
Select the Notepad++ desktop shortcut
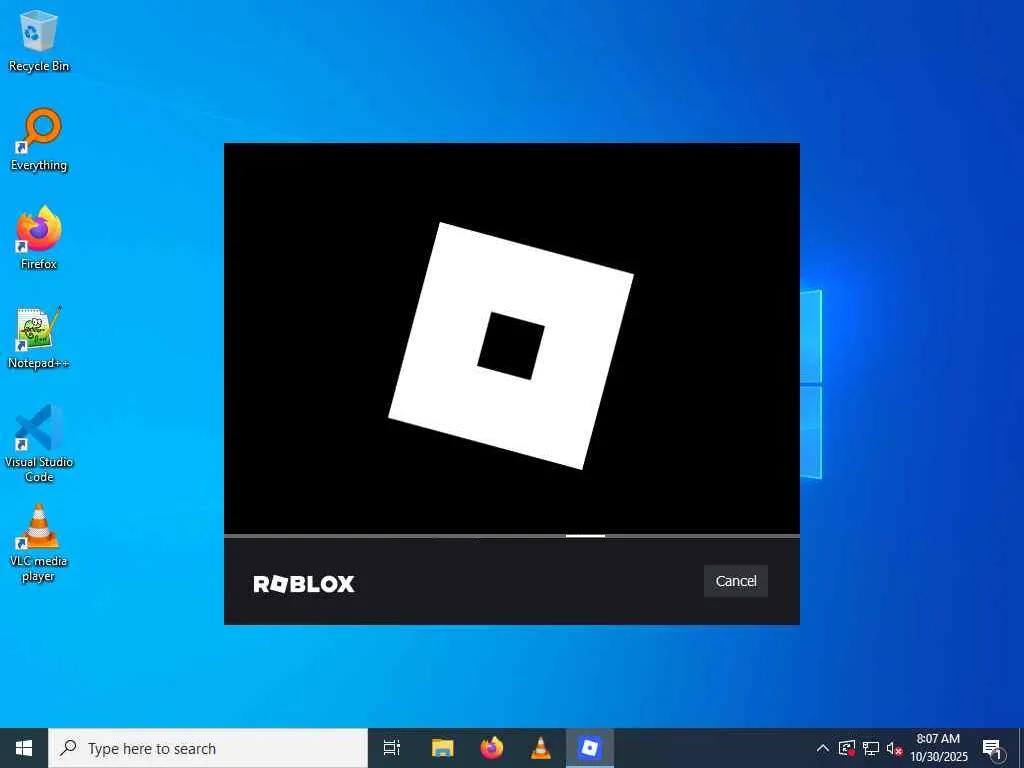[x=39, y=338]
